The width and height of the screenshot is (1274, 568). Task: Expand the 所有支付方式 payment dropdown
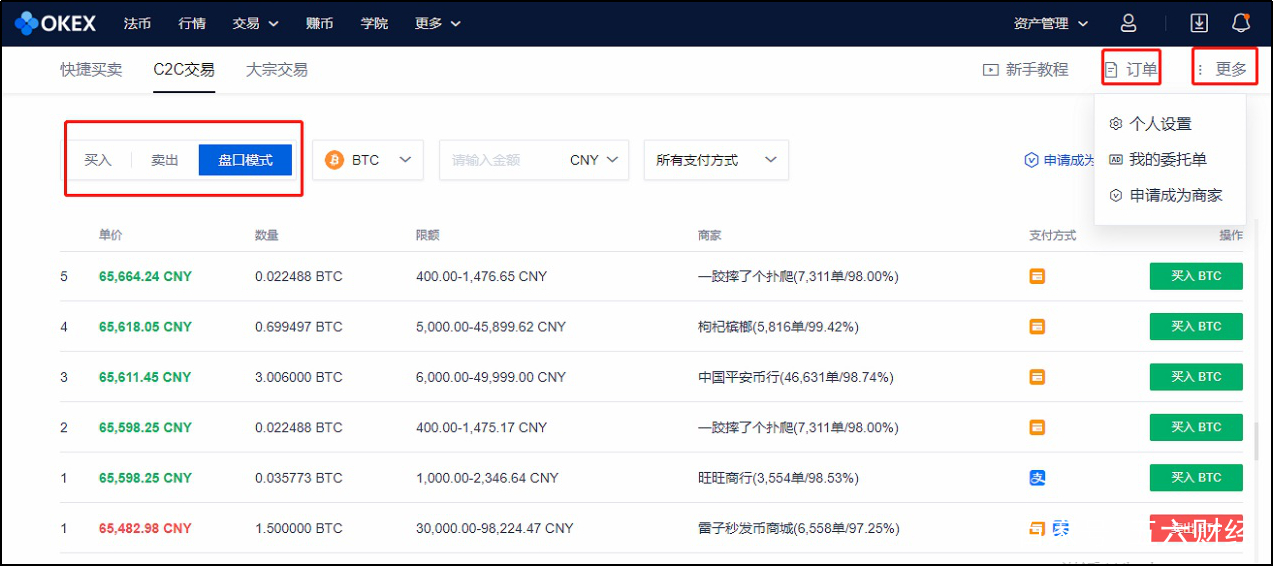click(x=716, y=160)
